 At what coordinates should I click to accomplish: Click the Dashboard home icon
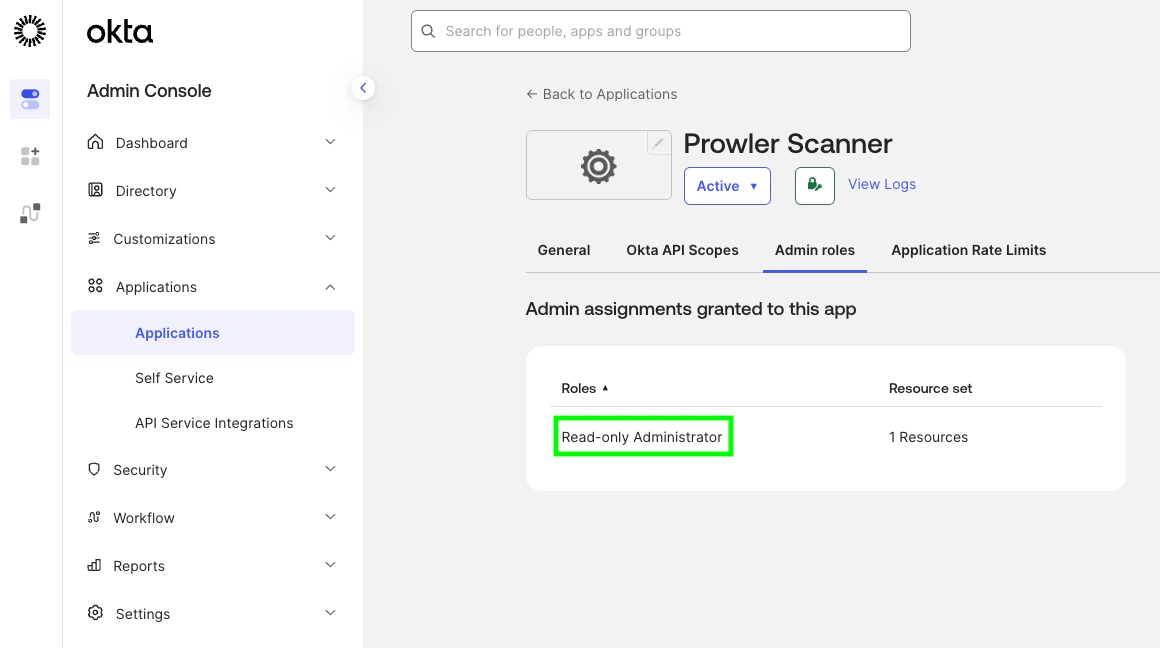click(x=95, y=142)
